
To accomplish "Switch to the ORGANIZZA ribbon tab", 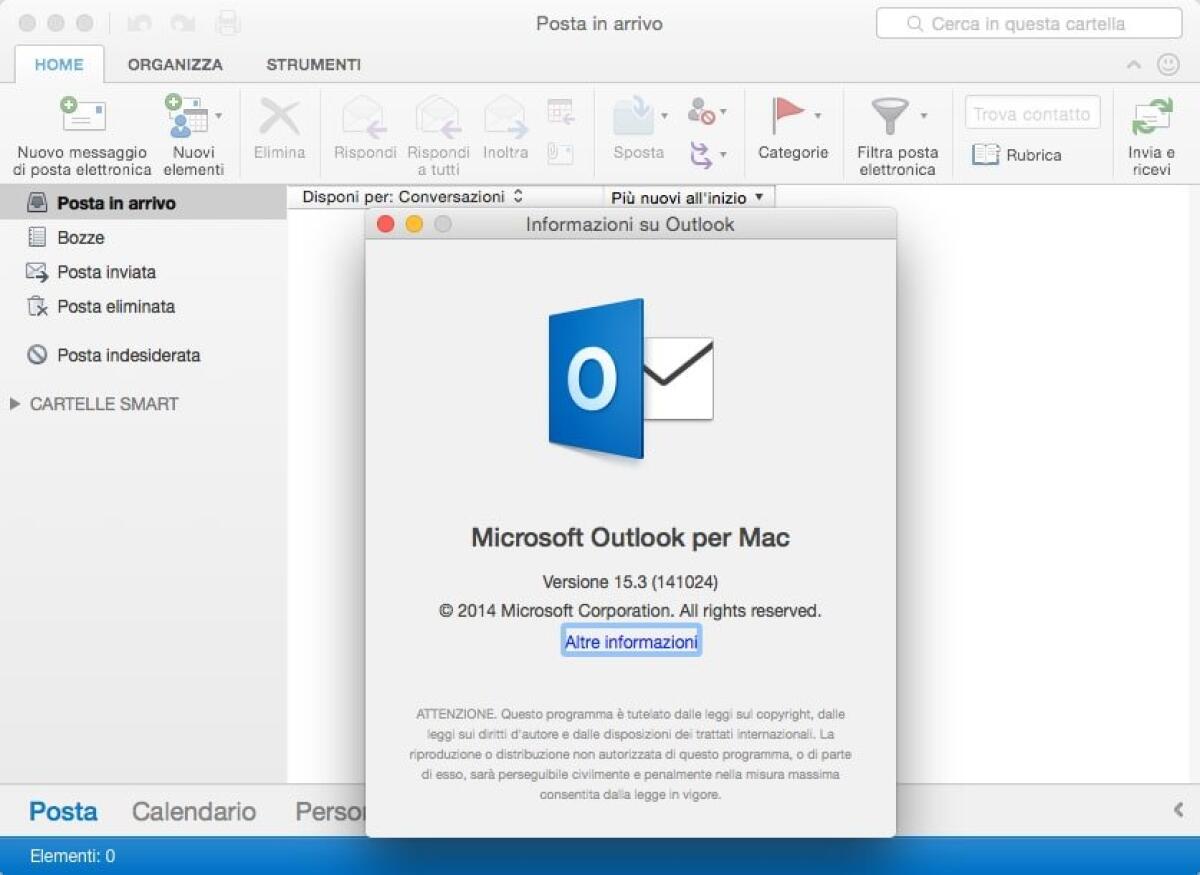I will (x=175, y=64).
